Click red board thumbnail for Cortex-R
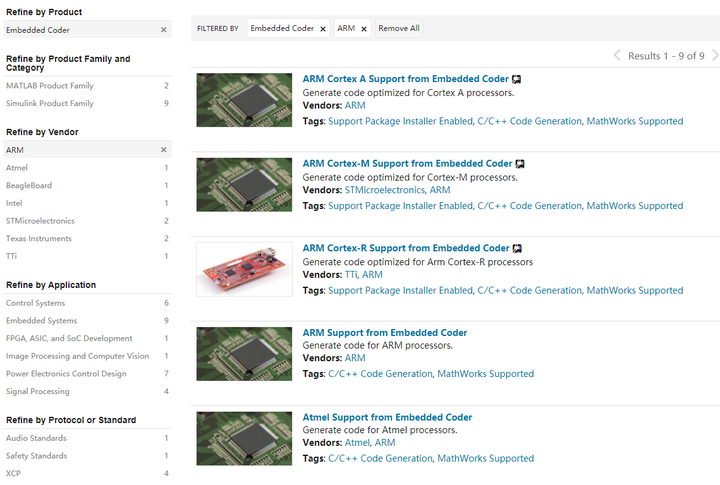The width and height of the screenshot is (720, 485). pyautogui.click(x=244, y=269)
